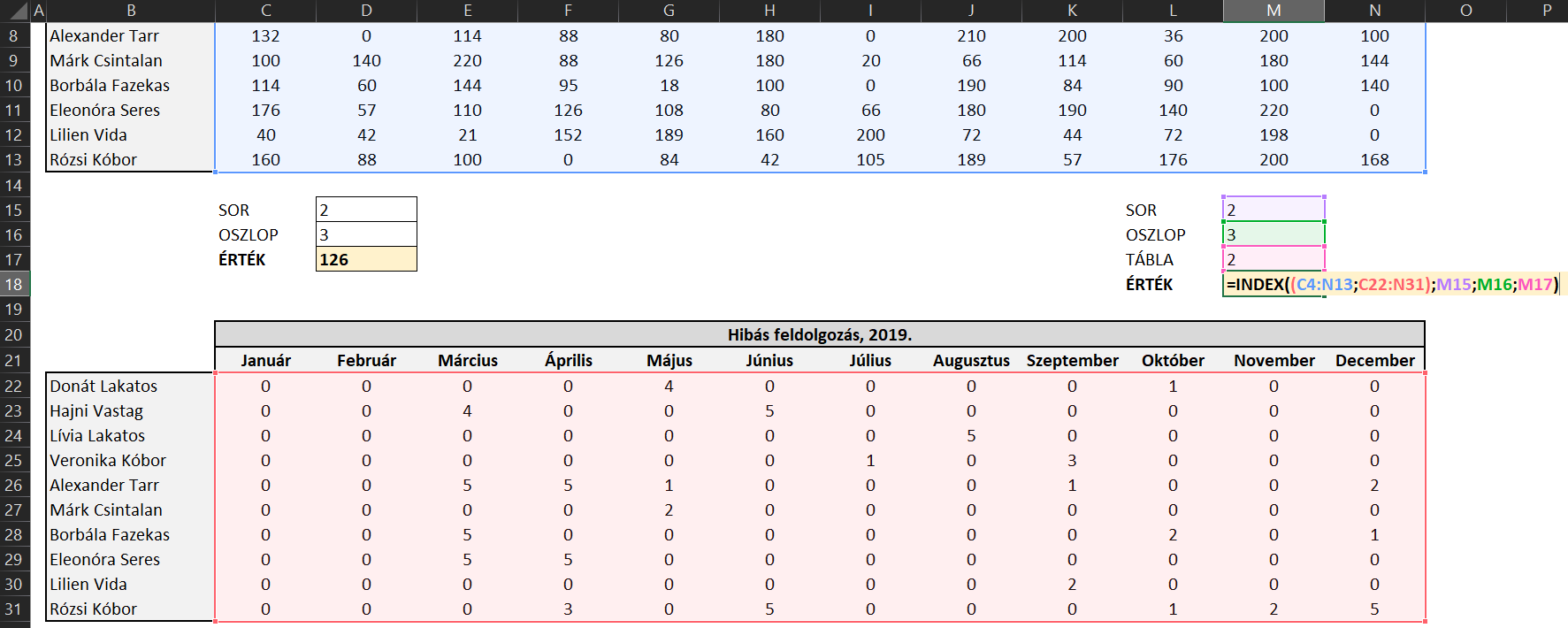Select Alexander Tarr in row 8

coord(130,36)
